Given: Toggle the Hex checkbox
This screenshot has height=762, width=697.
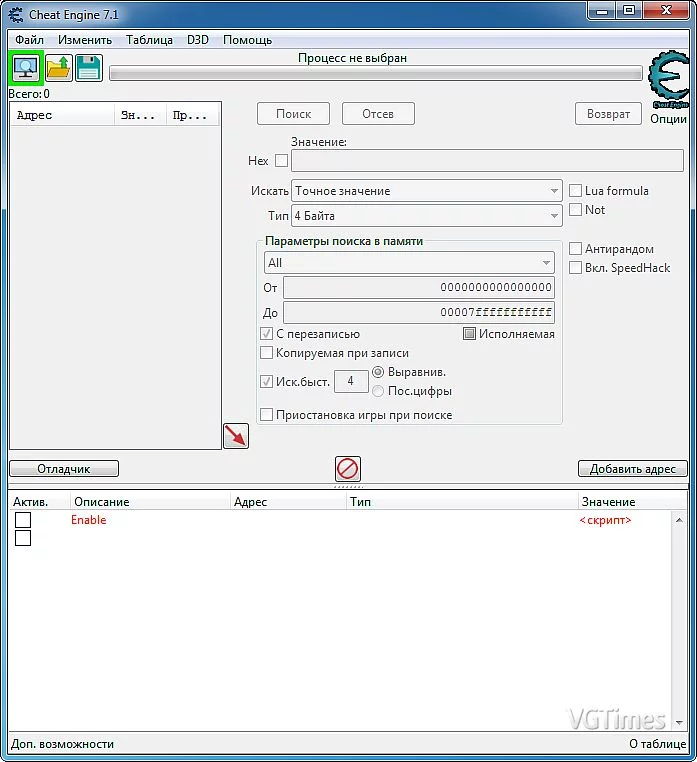Looking at the screenshot, I should click(x=281, y=161).
